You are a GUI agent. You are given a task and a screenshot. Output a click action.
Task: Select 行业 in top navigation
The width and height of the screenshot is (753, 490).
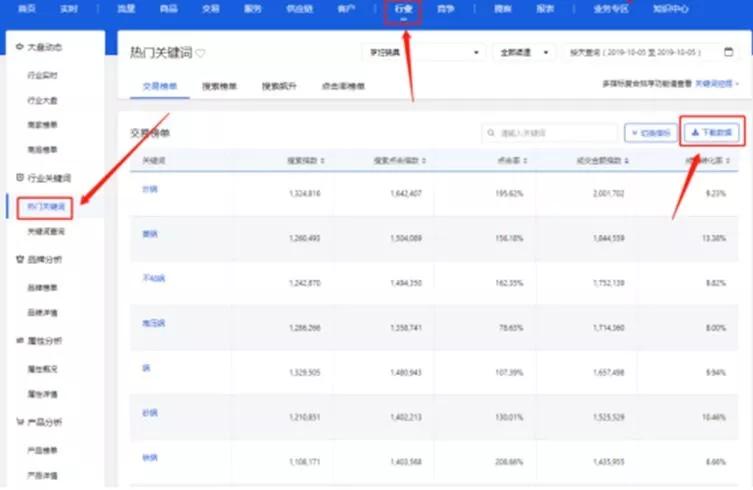[x=403, y=9]
